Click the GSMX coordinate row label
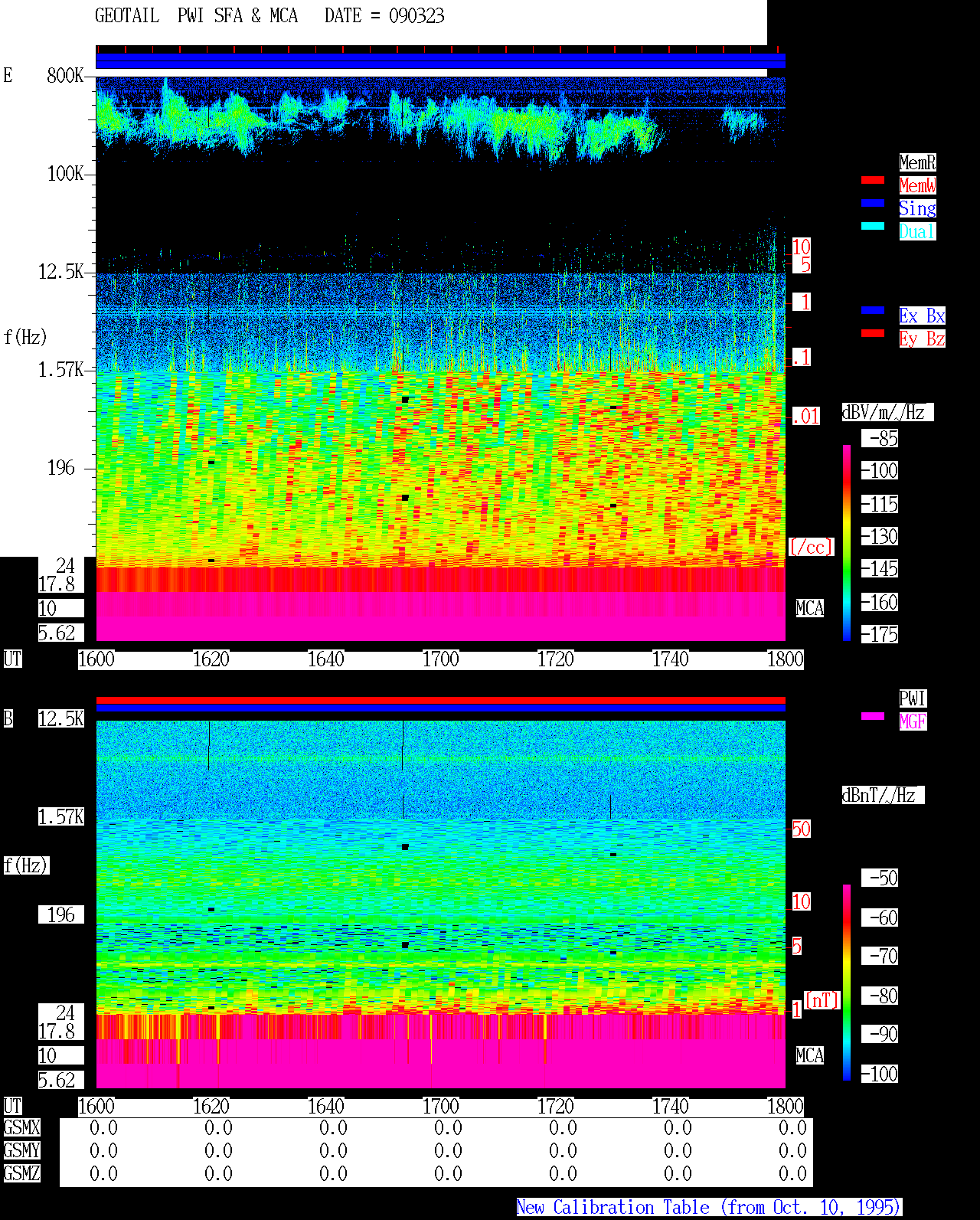Viewport: 980px width, 1220px height. pos(21,1127)
